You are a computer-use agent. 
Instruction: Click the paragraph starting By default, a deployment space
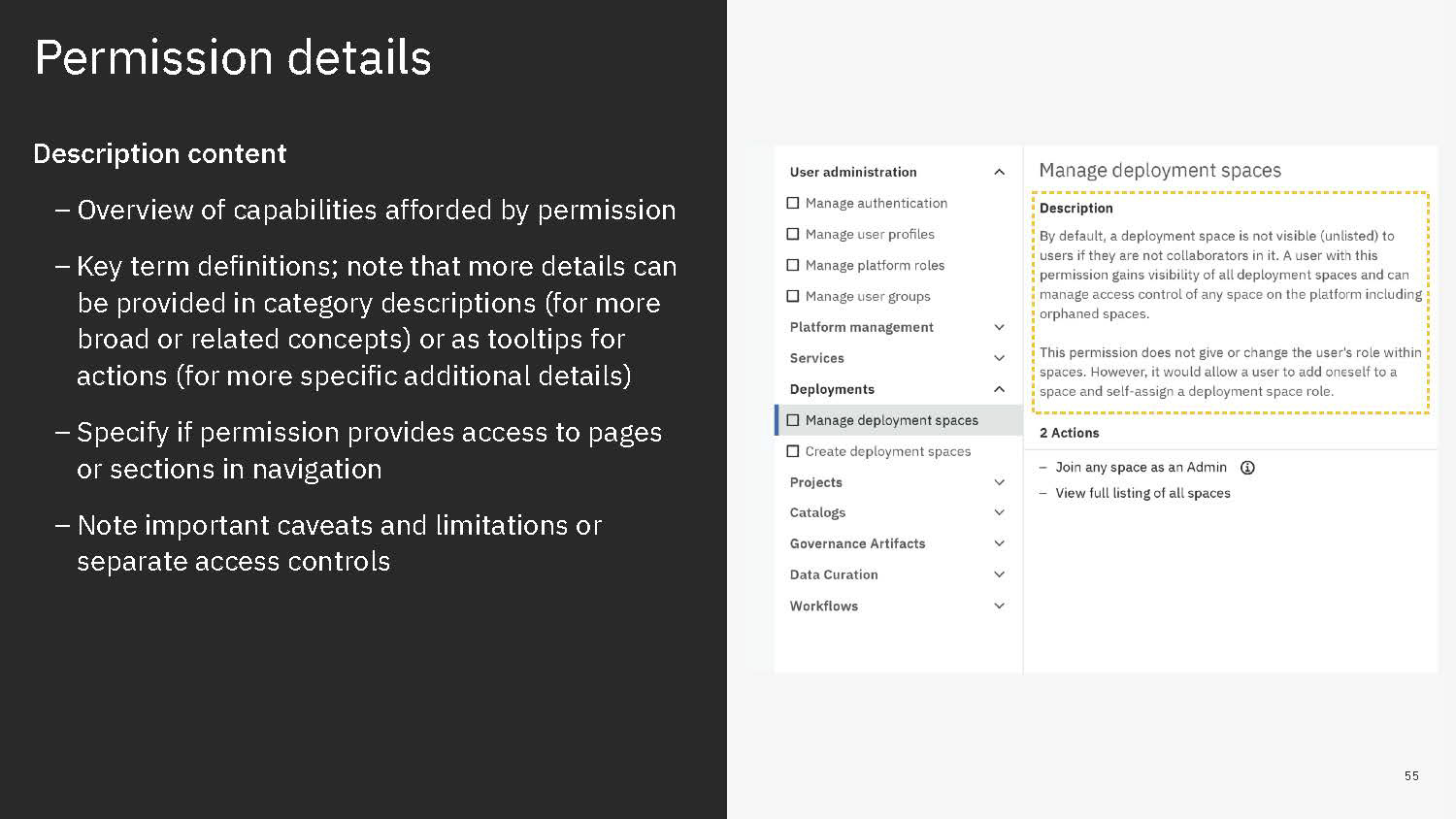[1230, 275]
